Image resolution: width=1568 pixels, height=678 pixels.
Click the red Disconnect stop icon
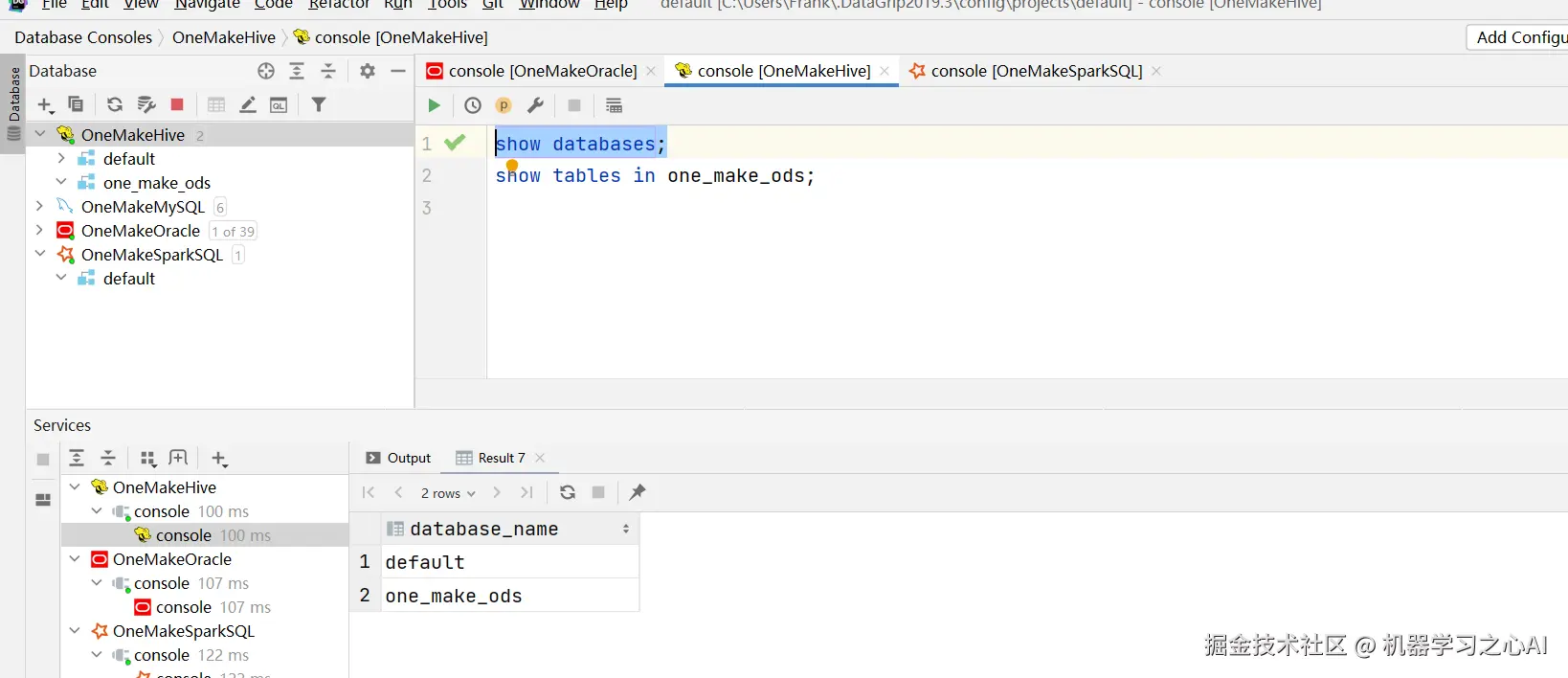[x=177, y=104]
